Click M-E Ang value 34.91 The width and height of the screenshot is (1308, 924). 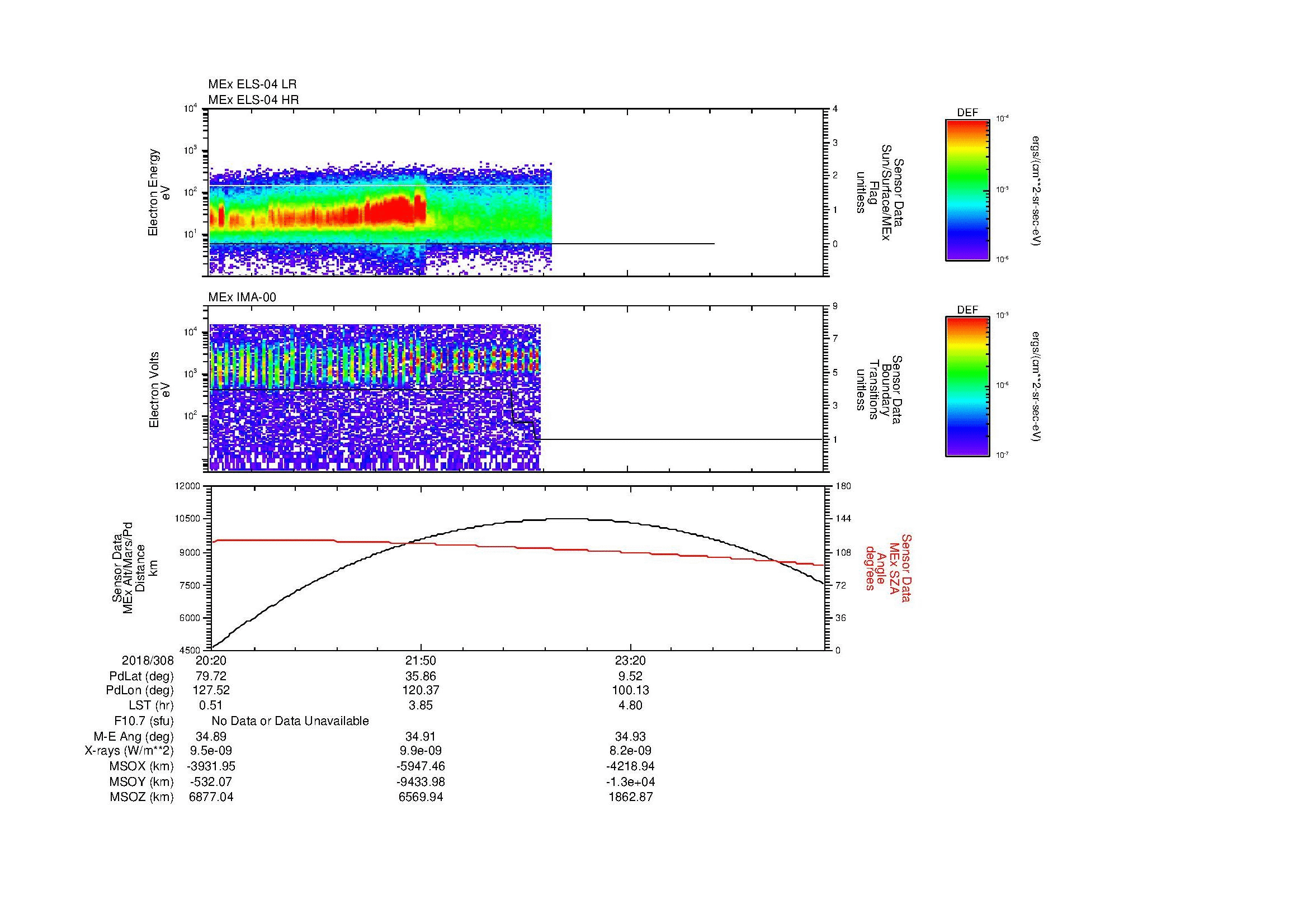[421, 737]
